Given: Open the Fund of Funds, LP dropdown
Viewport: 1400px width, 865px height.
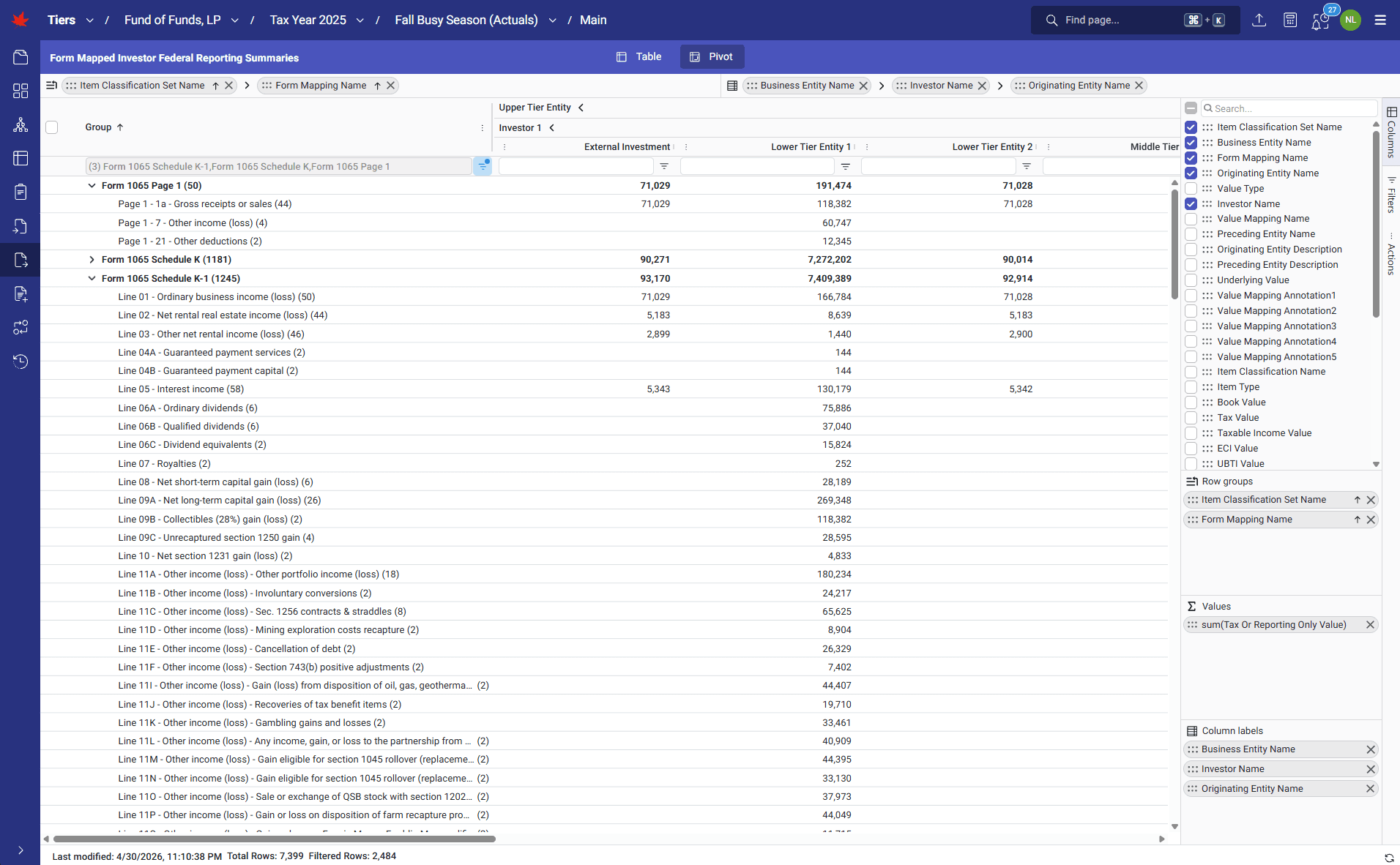Looking at the screenshot, I should (x=234, y=20).
